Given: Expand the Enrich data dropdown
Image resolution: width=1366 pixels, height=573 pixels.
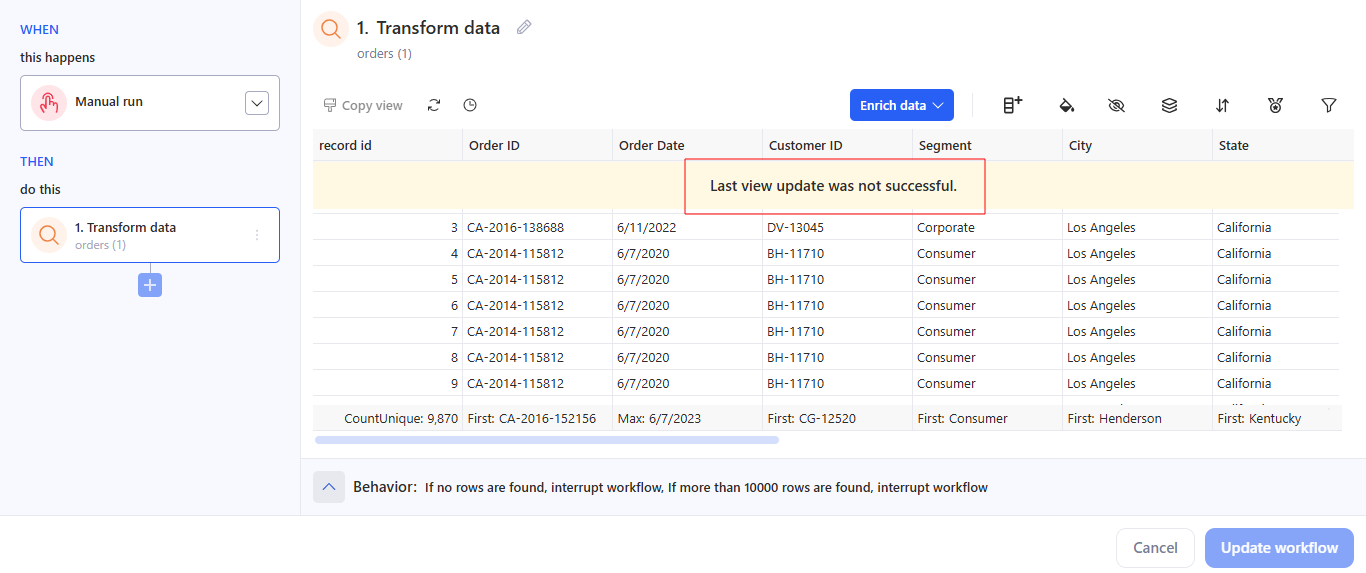Looking at the screenshot, I should [901, 105].
